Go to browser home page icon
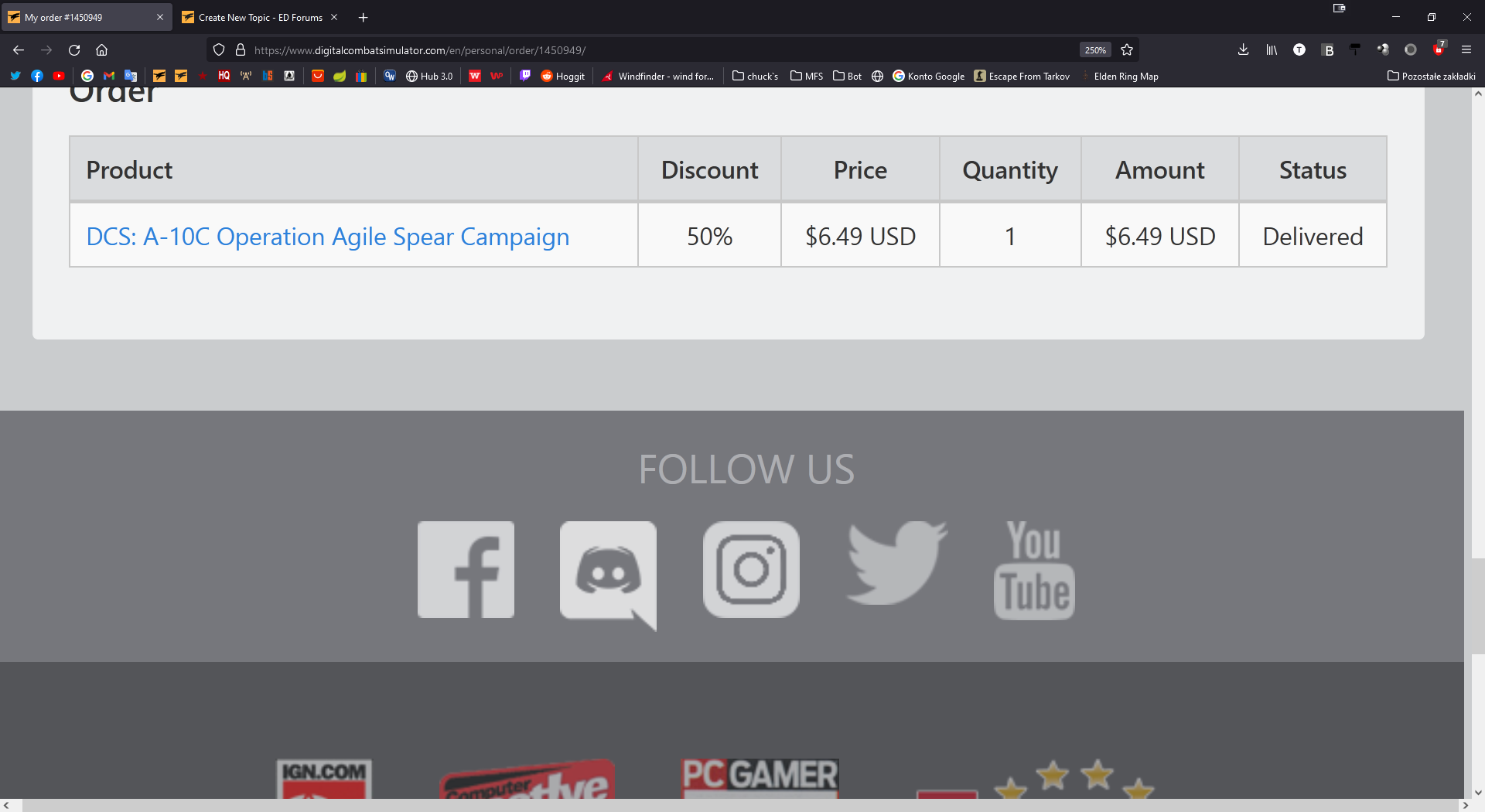The image size is (1485, 812). pyautogui.click(x=101, y=50)
